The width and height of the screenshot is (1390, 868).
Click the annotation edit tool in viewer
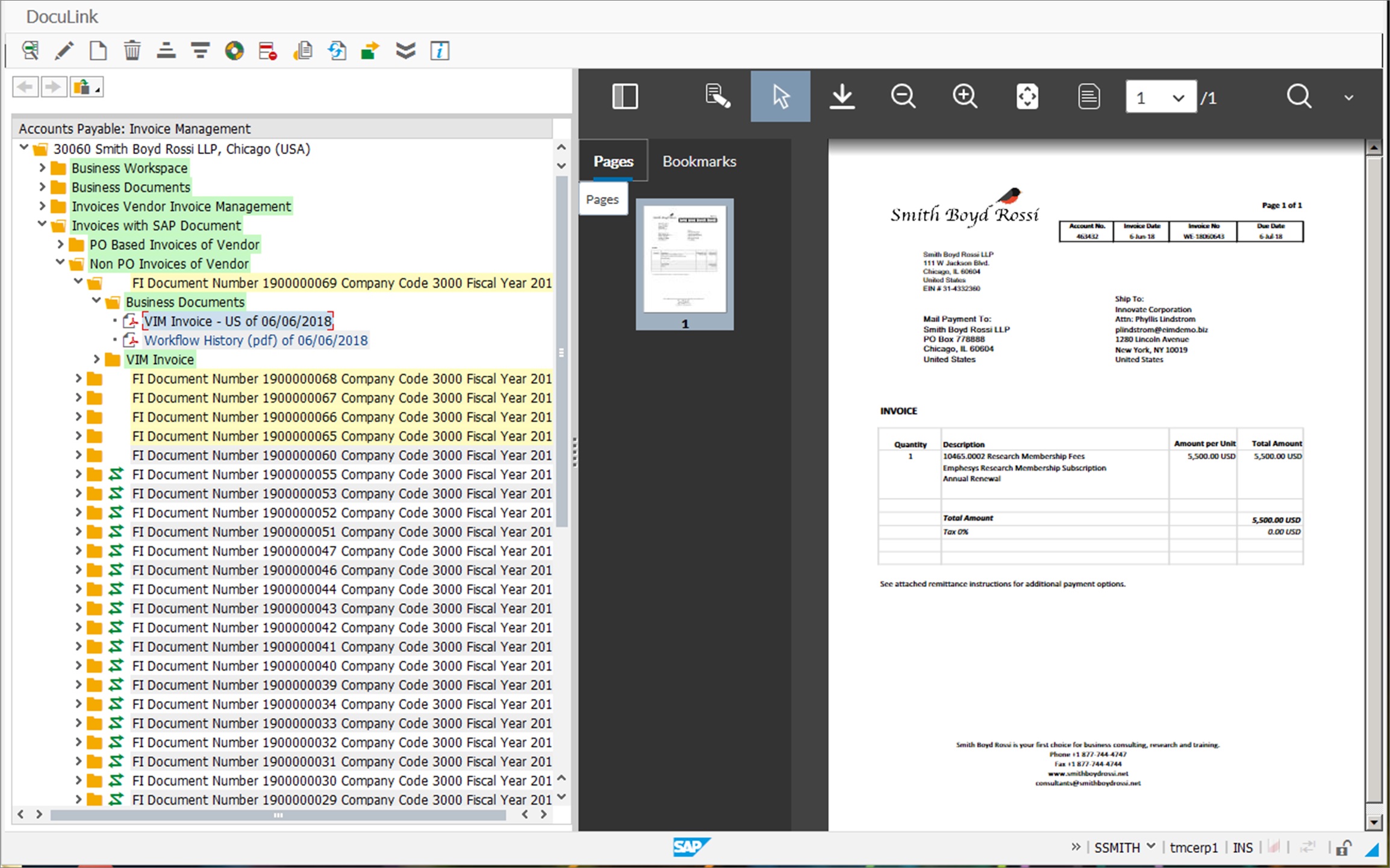click(x=717, y=96)
